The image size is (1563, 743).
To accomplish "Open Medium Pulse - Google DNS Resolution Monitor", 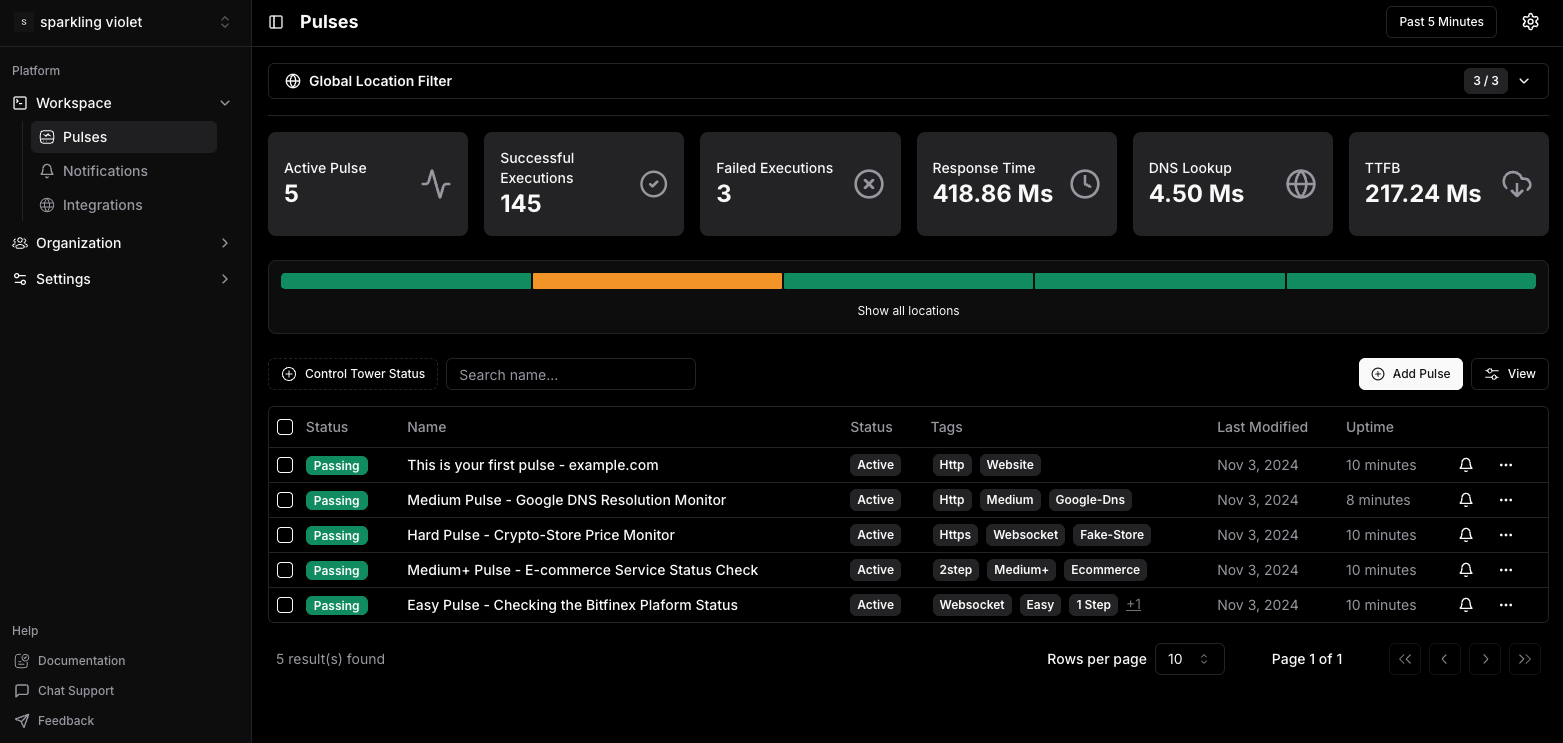I will click(566, 500).
